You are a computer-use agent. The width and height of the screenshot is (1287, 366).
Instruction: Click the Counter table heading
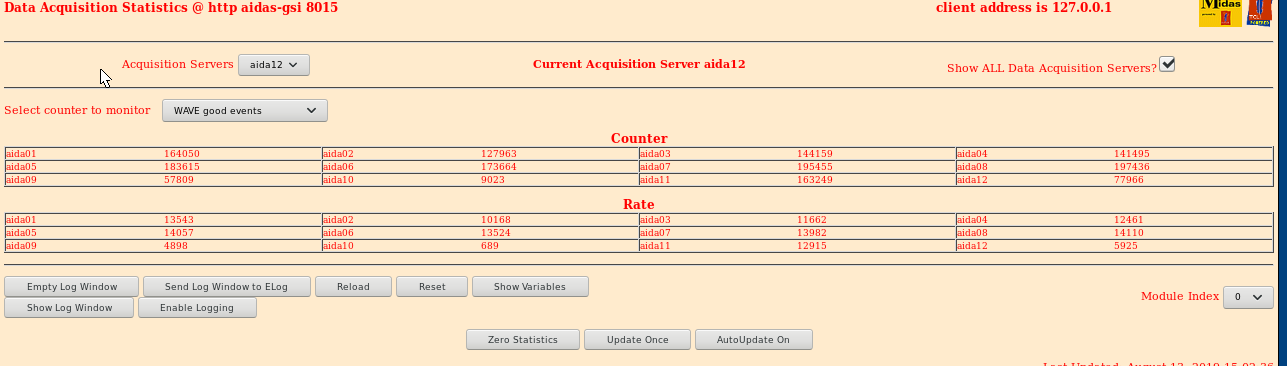(639, 138)
